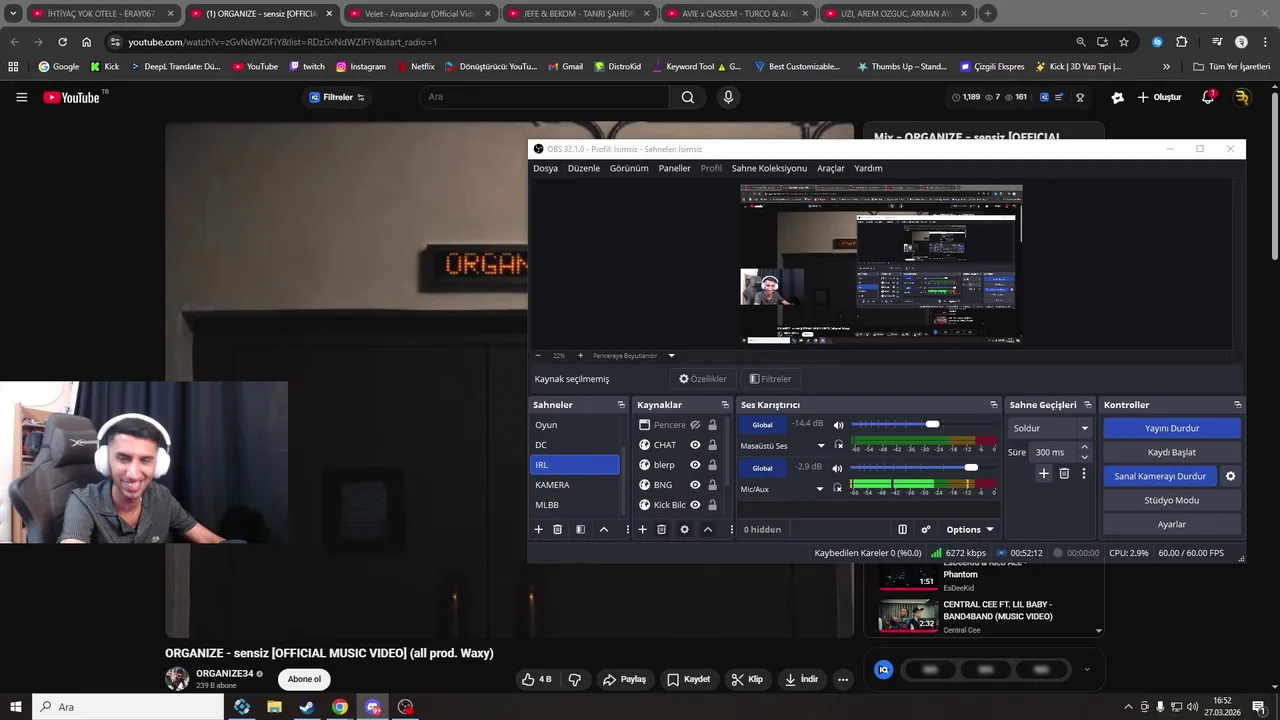Zoom out OBS preview minus icon
This screenshot has width=1280, height=720.
(538, 355)
